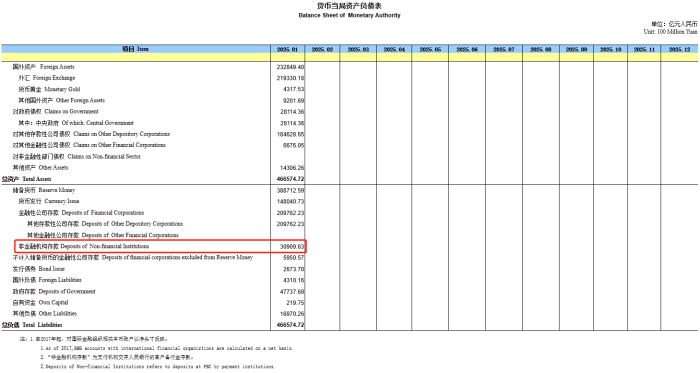Screen dimensions: 700x373
Task: Click the Own Capital row label
Action: pos(41,303)
